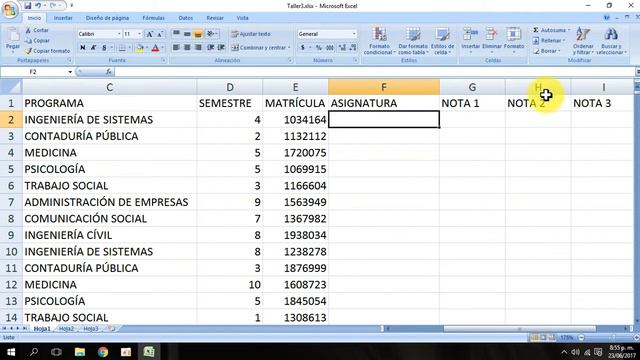Decrease font size with the small A

160,34
